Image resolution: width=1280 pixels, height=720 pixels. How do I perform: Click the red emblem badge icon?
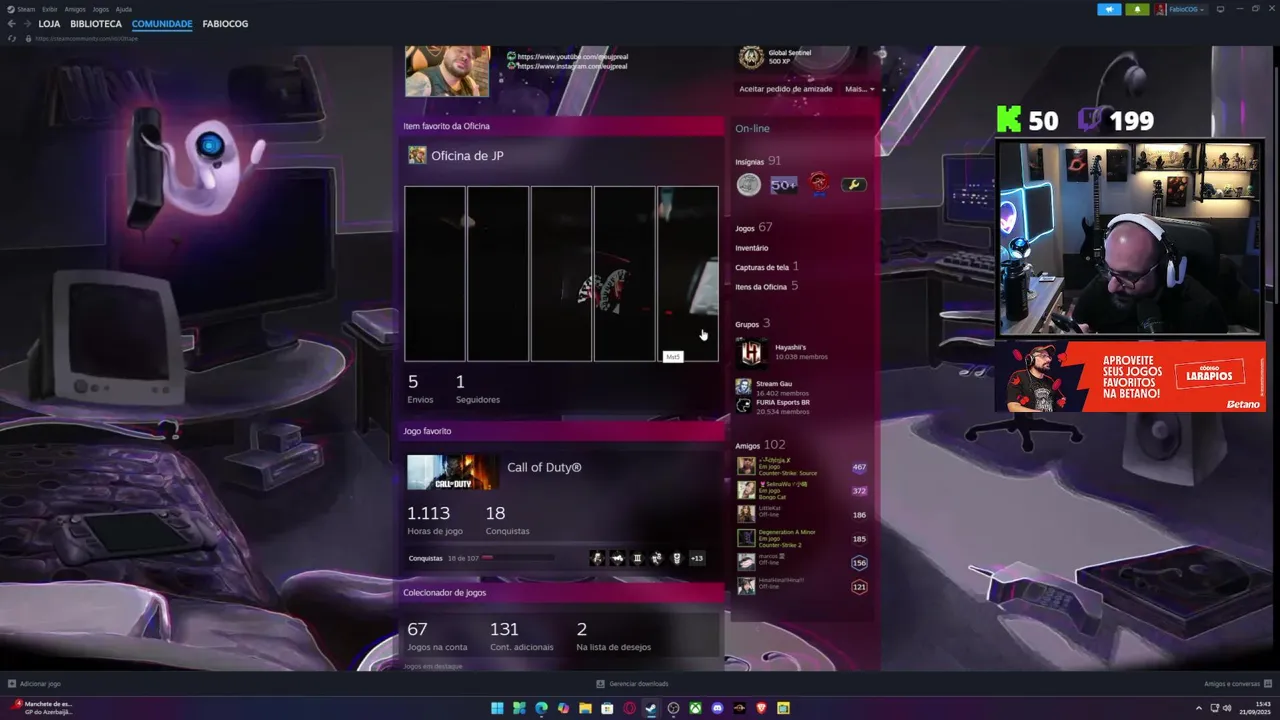point(819,183)
